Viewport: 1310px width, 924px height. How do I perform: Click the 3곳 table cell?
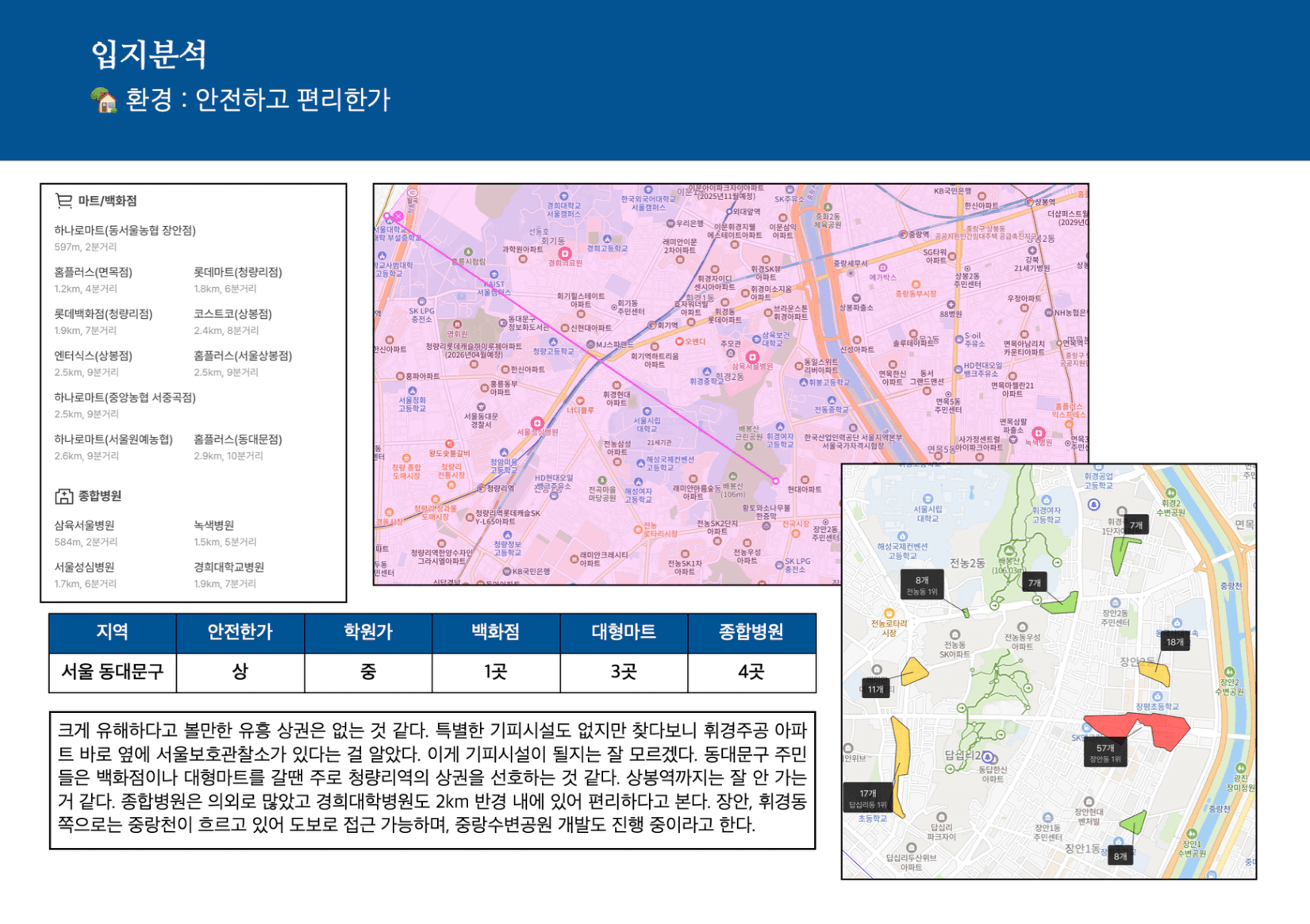624,673
